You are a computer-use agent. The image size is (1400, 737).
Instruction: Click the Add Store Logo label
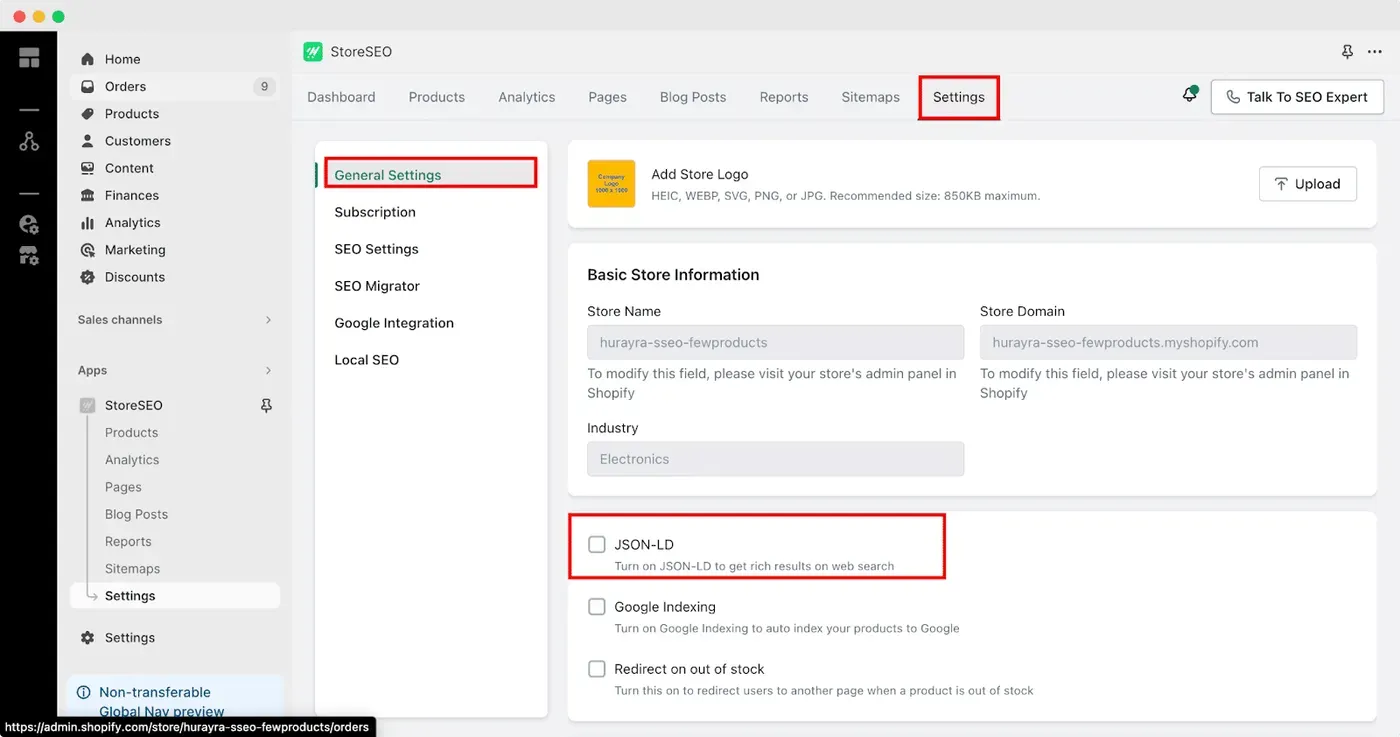coord(700,174)
